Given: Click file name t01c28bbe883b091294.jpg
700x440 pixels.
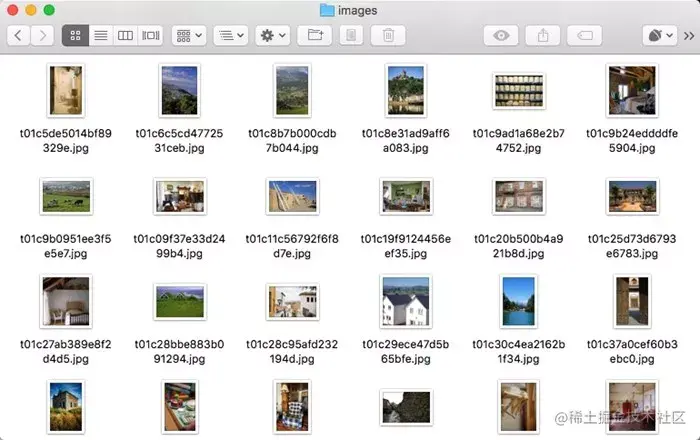Looking at the screenshot, I should [179, 352].
